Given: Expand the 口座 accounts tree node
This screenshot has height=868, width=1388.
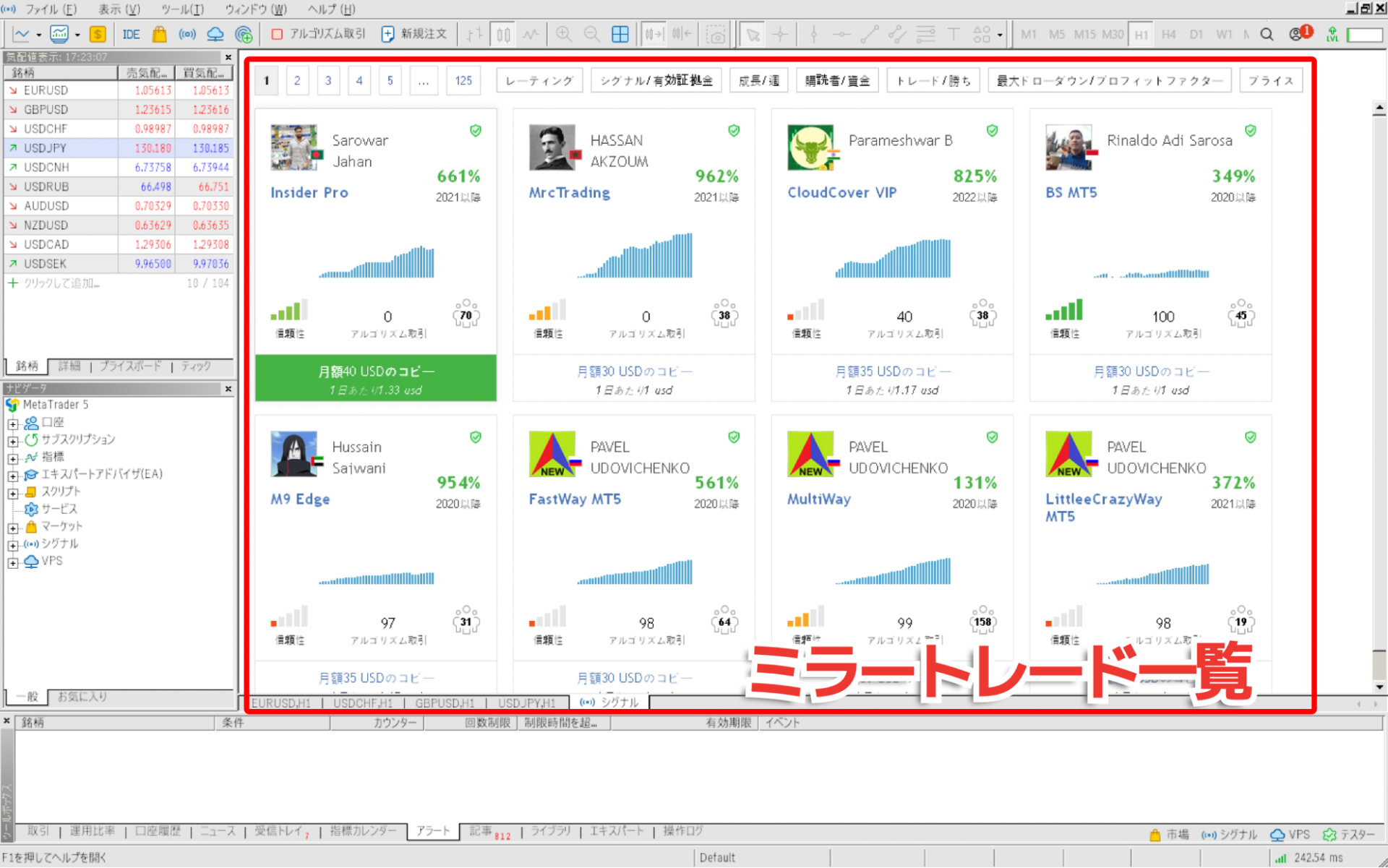Looking at the screenshot, I should (13, 424).
